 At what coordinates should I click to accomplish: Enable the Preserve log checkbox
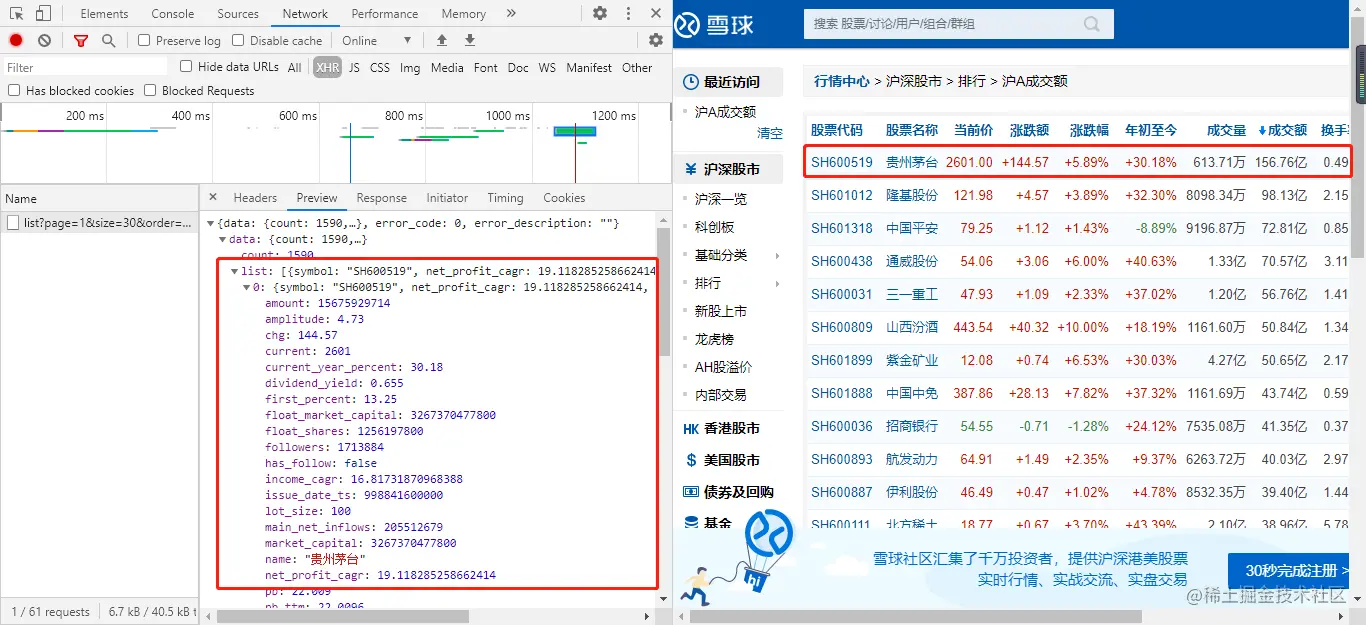(144, 40)
